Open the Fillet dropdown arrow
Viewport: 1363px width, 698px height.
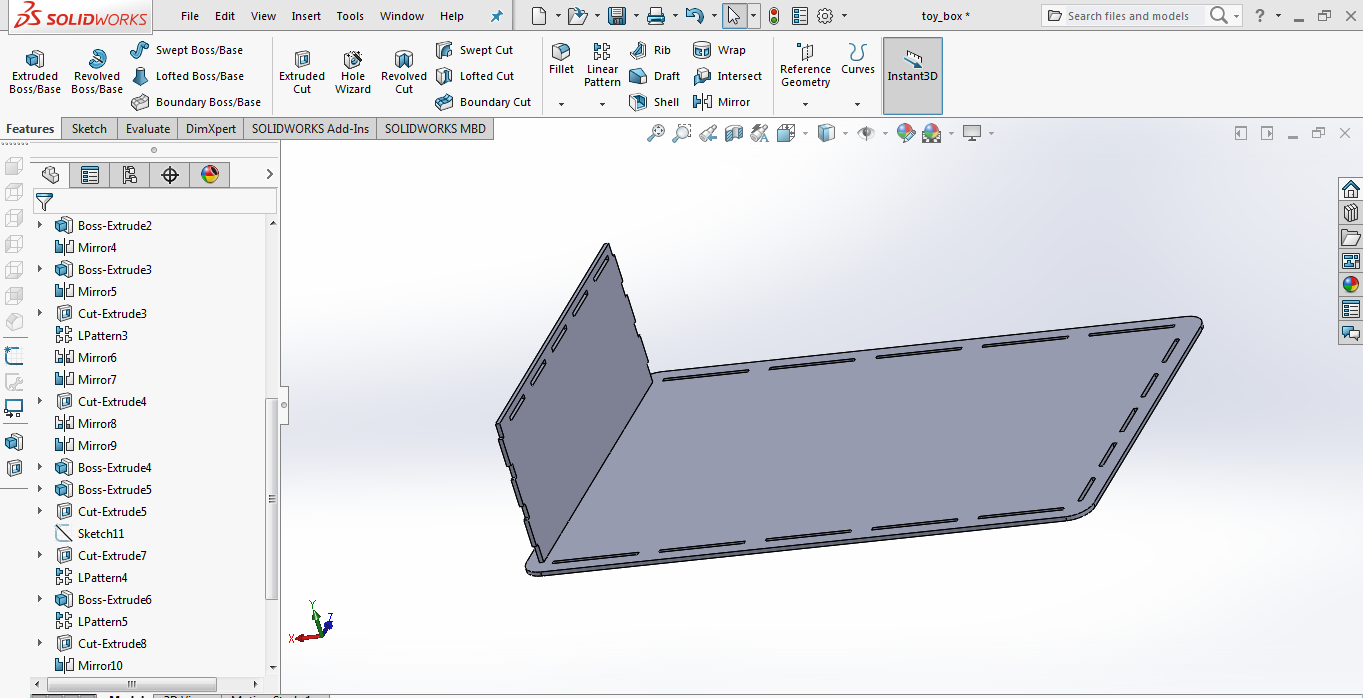[561, 104]
